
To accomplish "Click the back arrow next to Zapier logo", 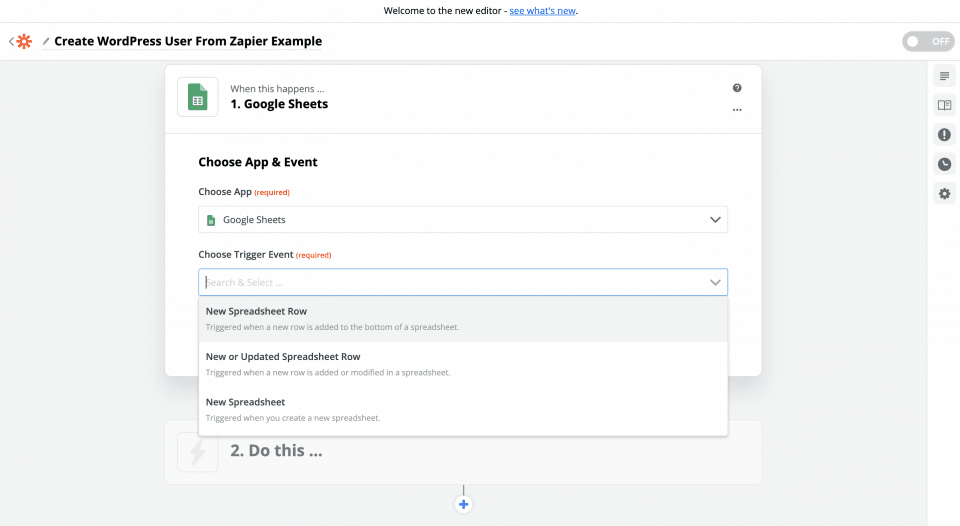I will click(x=11, y=41).
